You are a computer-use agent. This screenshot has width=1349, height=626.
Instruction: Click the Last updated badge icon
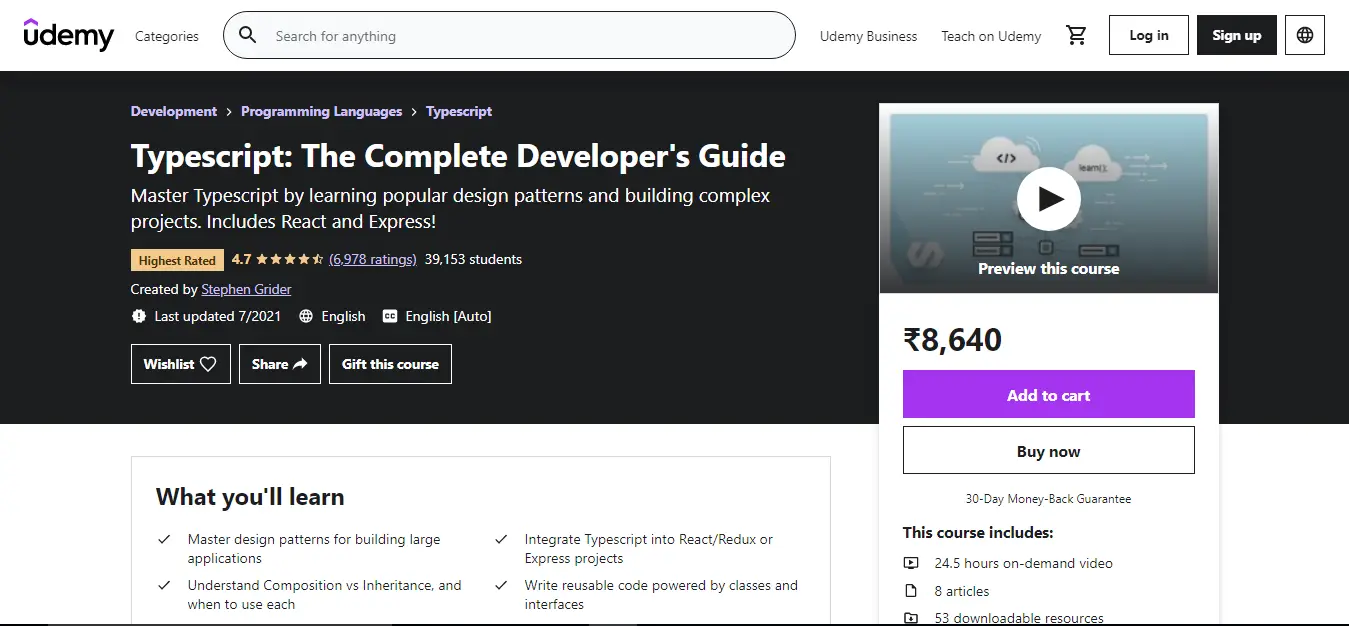(139, 316)
